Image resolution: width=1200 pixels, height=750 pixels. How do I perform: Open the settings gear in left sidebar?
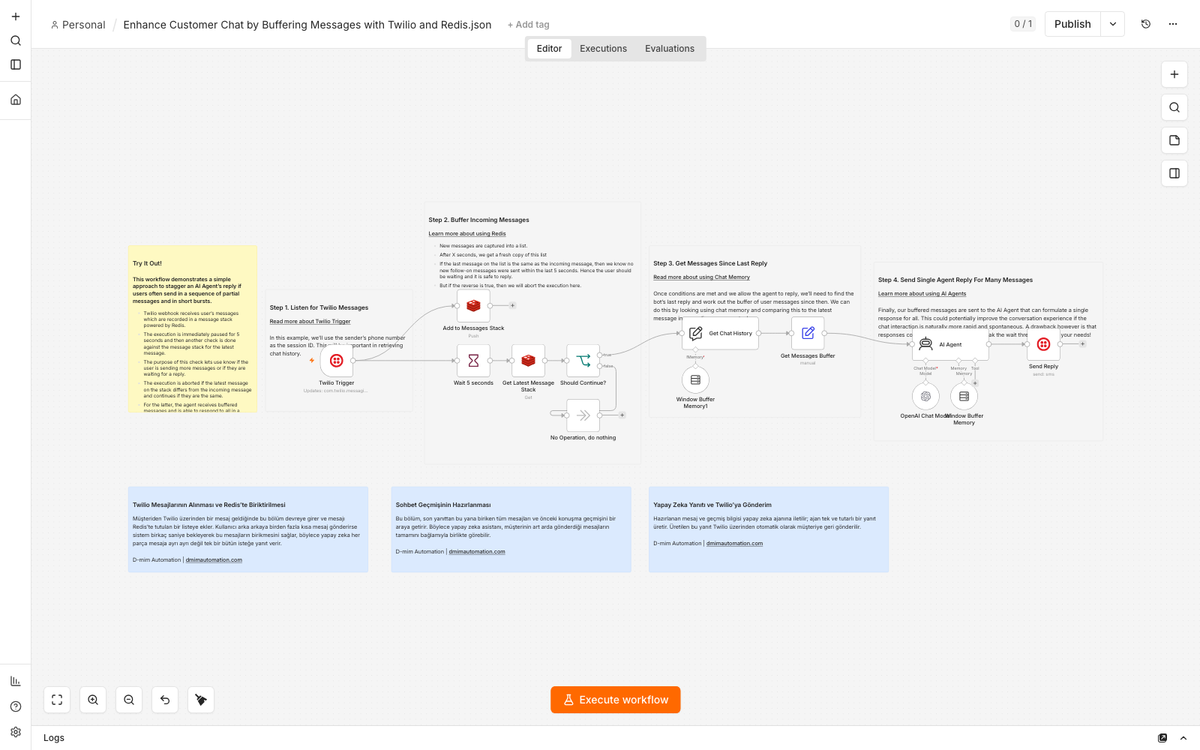15,733
